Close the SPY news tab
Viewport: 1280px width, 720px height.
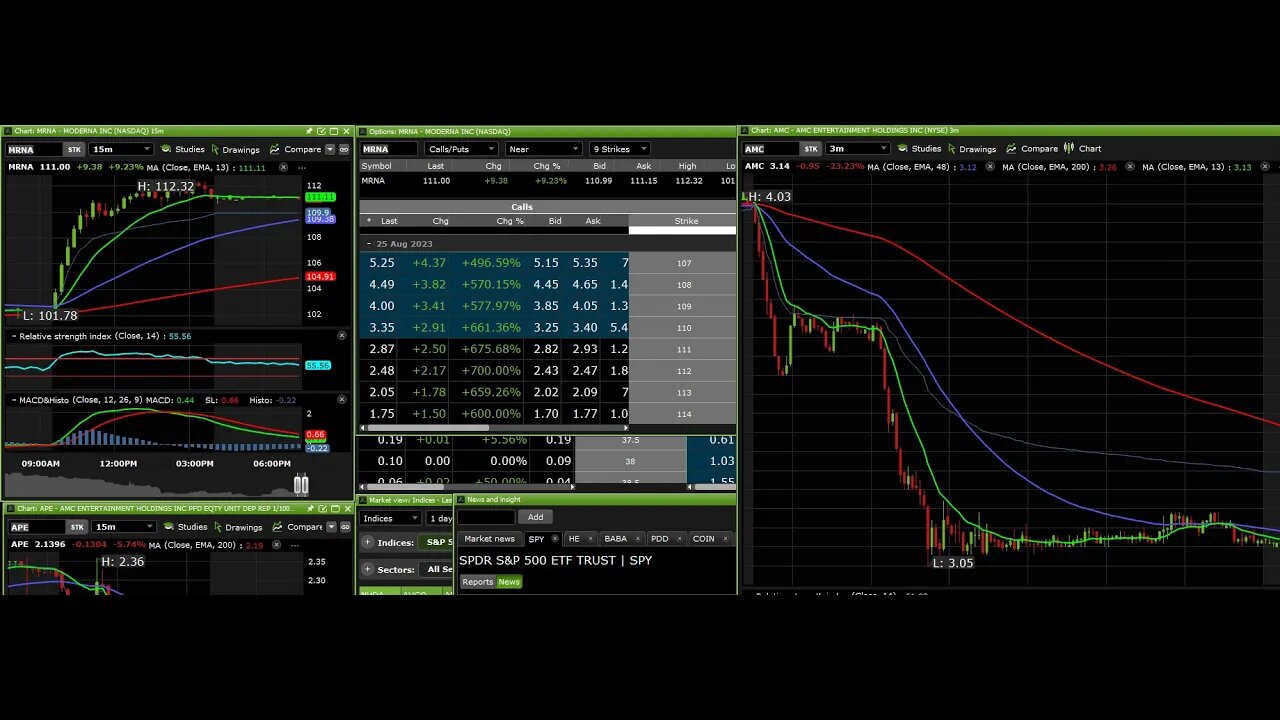pyautogui.click(x=555, y=539)
